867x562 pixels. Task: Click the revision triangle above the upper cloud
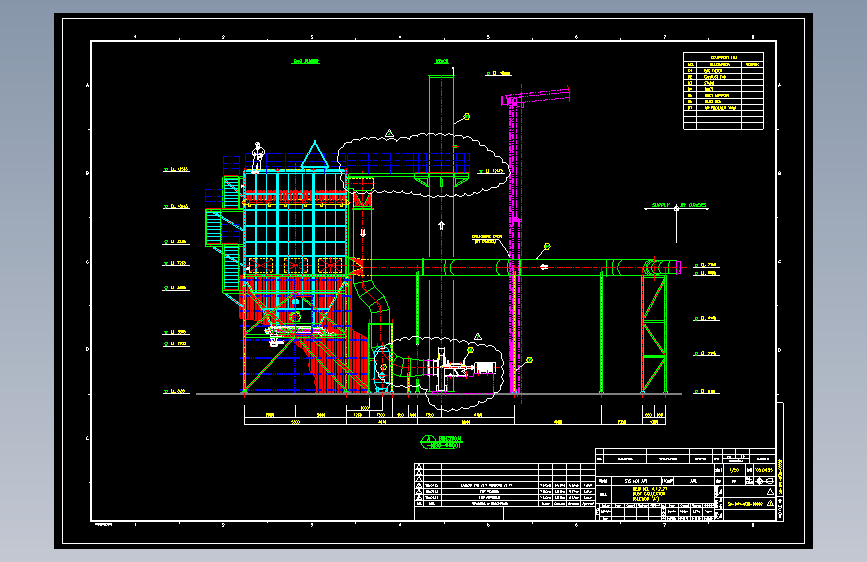tap(389, 133)
